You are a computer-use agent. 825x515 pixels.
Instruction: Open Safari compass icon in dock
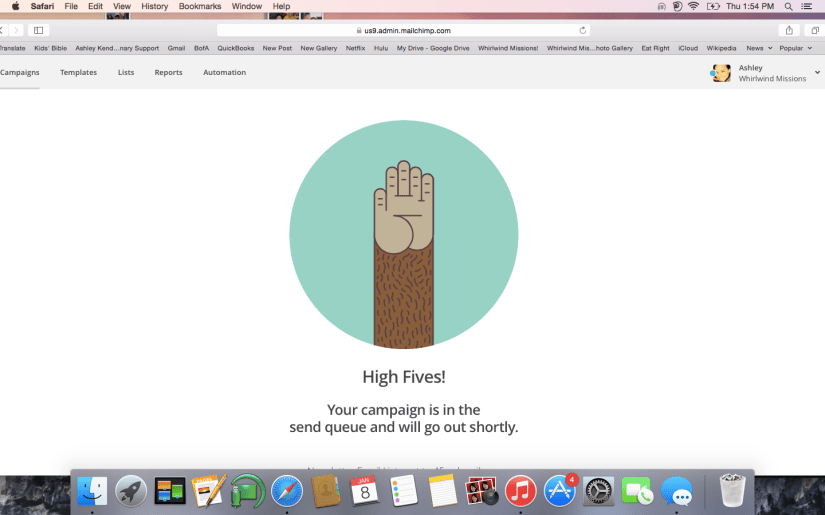coord(287,491)
